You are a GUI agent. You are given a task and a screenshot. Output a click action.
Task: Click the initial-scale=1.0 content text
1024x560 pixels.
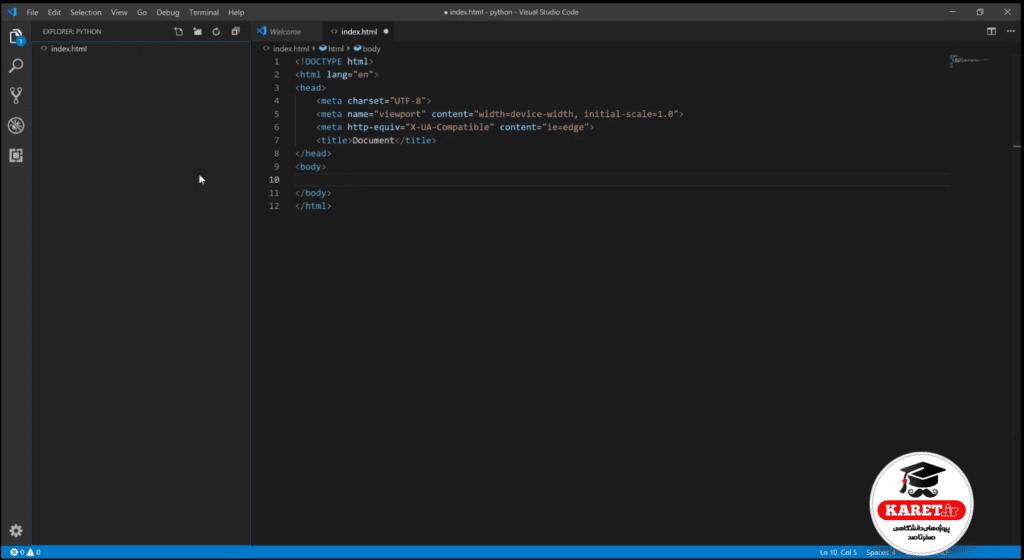click(x=628, y=114)
